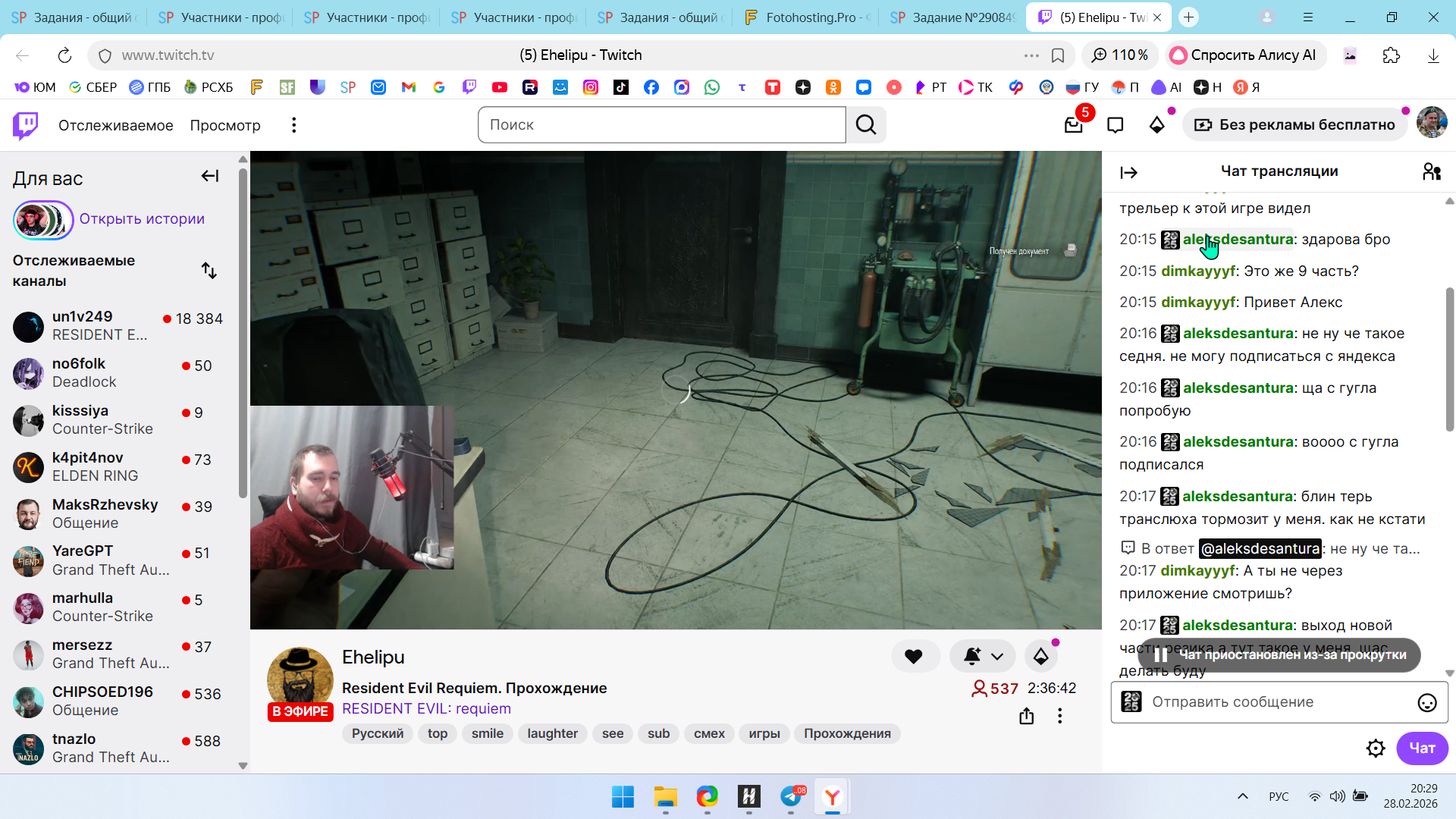Open the Просмотр navigation tab
1456x819 pixels.
[224, 125]
